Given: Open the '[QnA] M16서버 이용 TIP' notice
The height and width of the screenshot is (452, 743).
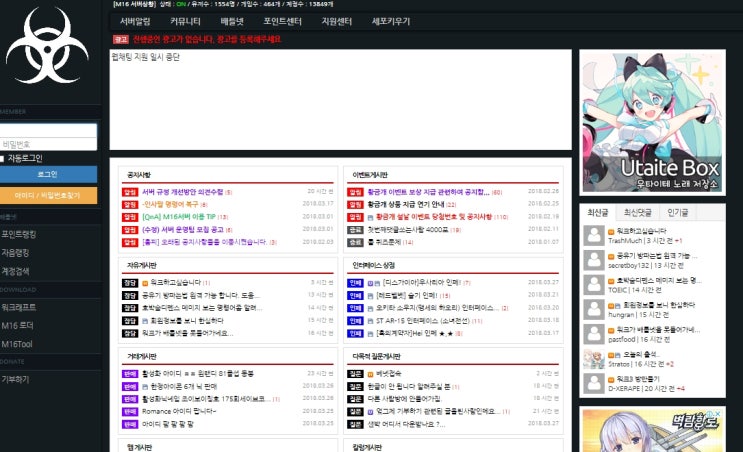Looking at the screenshot, I should [179, 217].
